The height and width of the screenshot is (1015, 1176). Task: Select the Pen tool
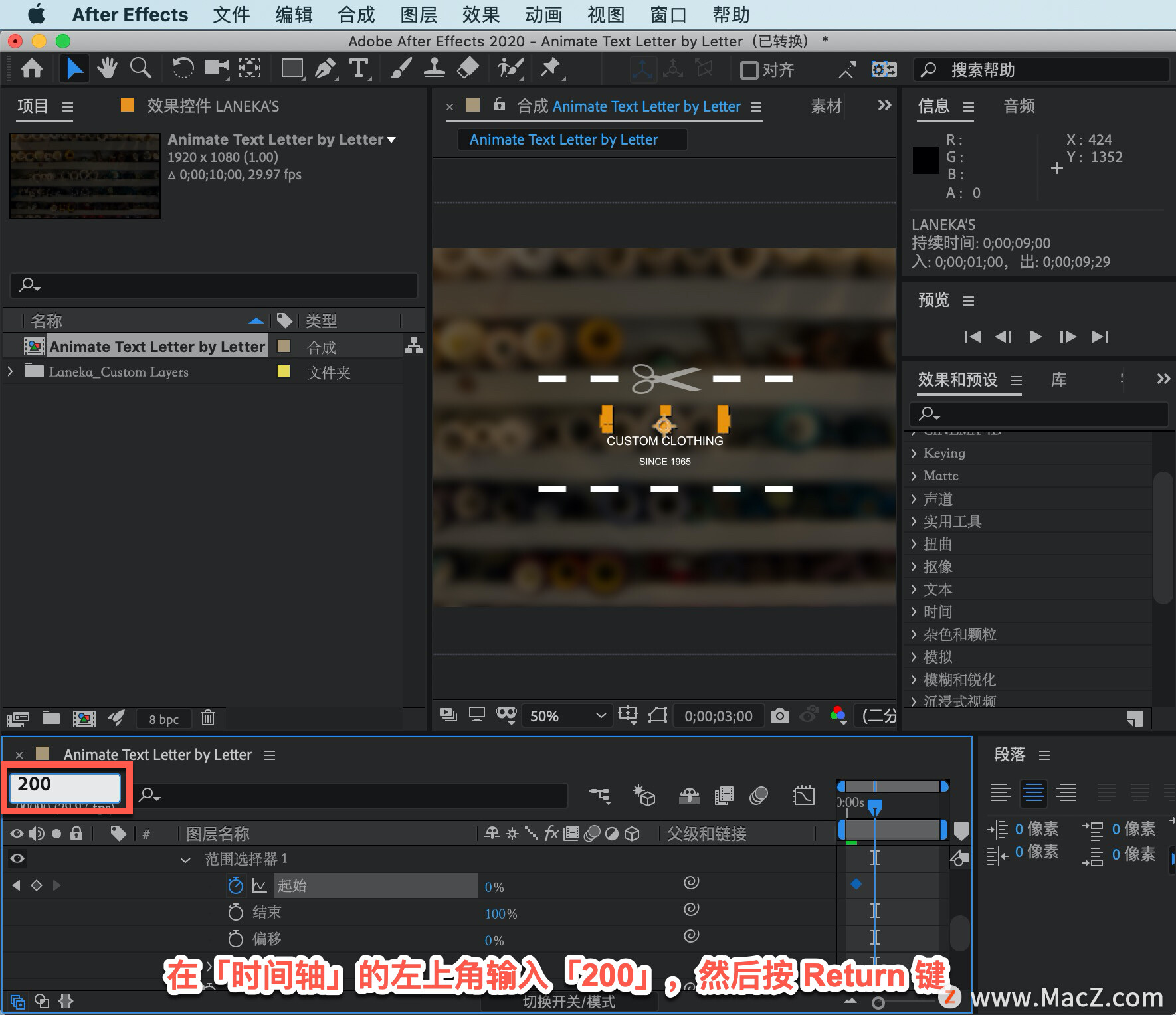pyautogui.click(x=326, y=68)
